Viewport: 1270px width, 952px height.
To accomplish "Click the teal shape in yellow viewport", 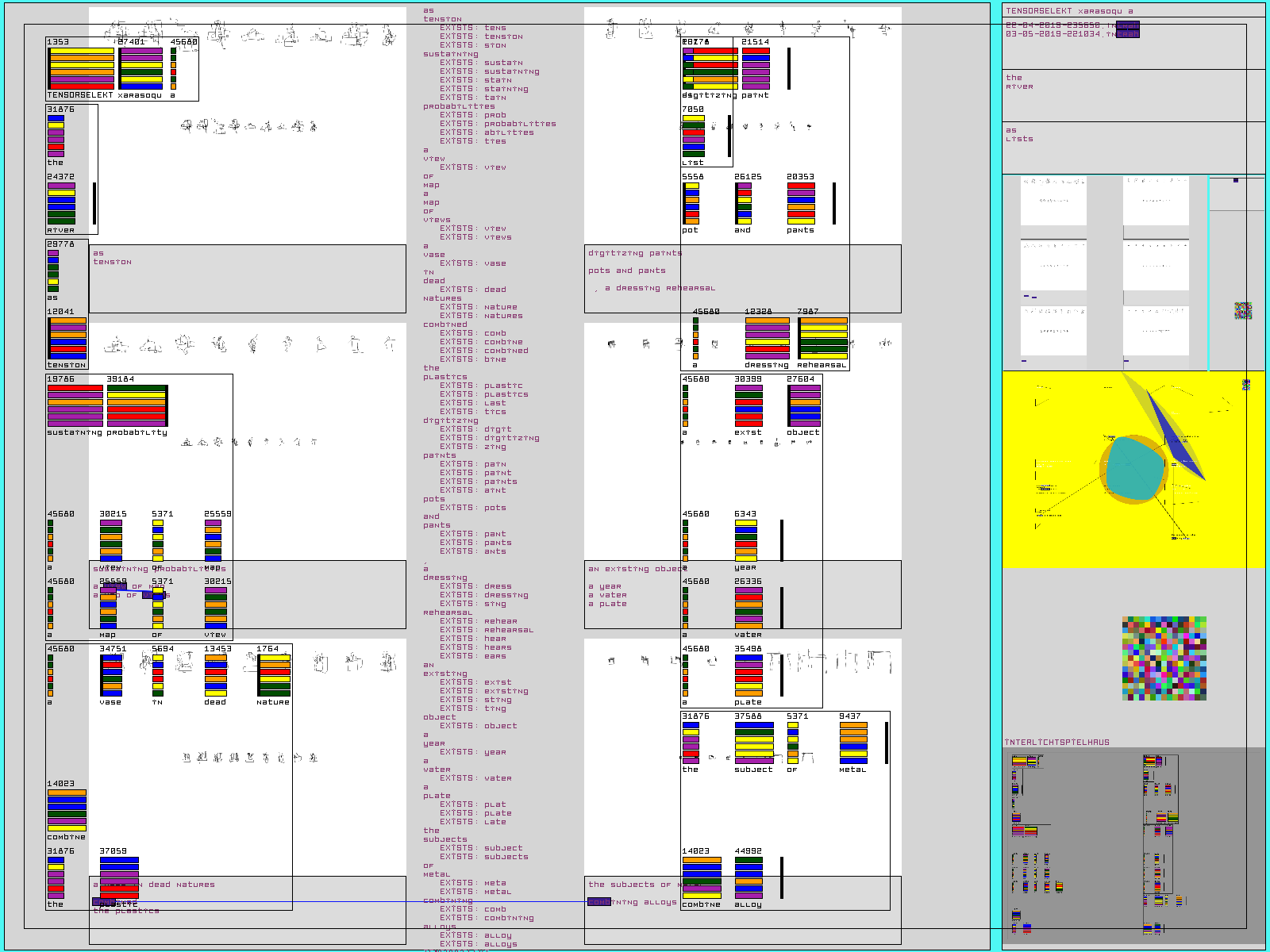I will click(x=1135, y=468).
